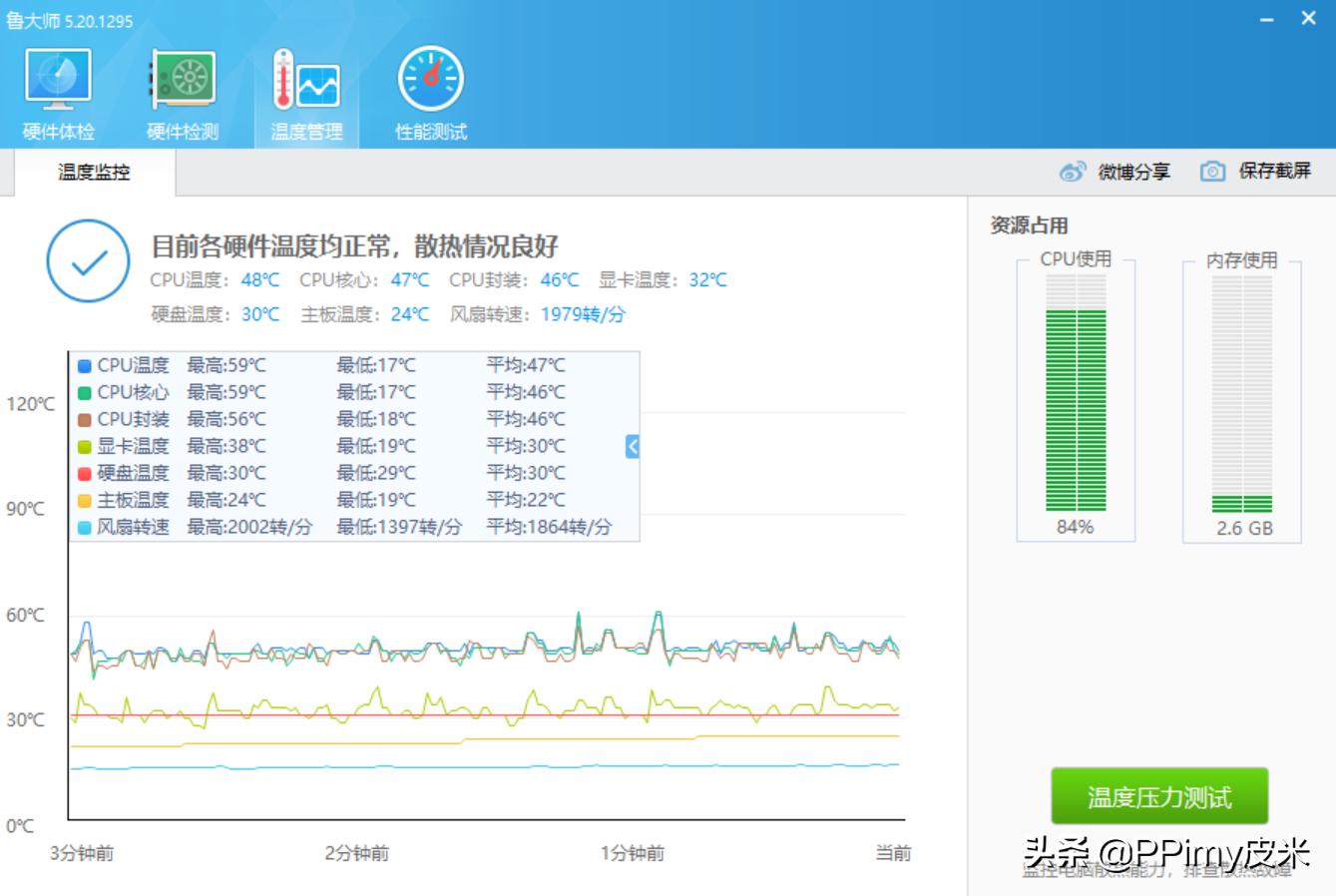Click the CPU使用 84% usage meter
The height and width of the screenshot is (896, 1336).
click(1074, 399)
